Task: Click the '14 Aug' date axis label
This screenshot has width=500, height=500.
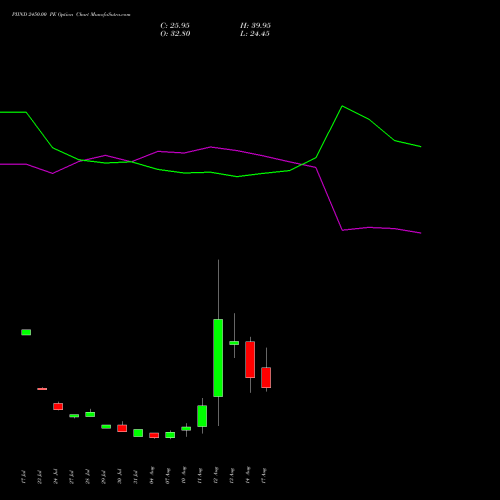Action: click(x=248, y=475)
